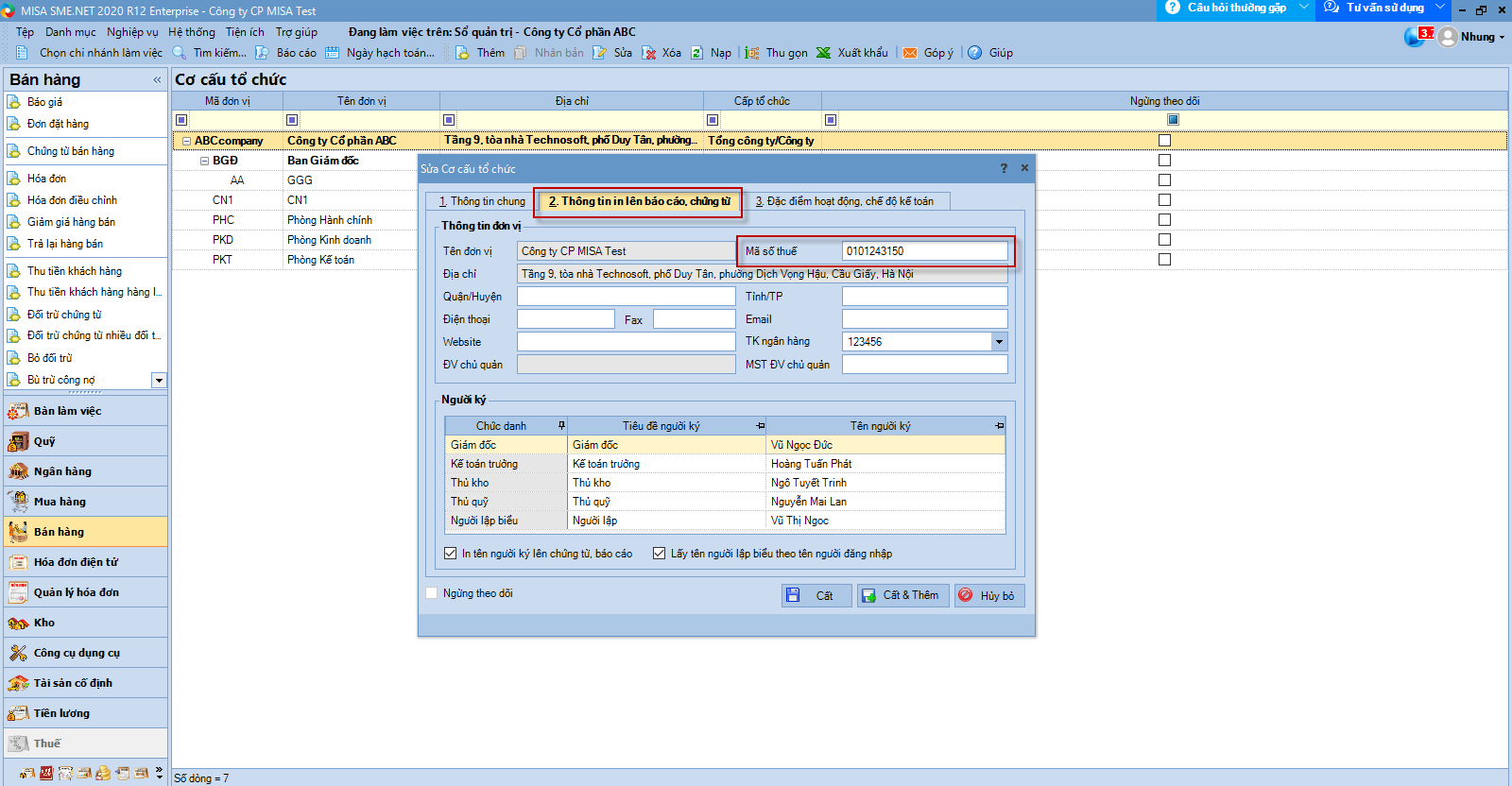
Task: Open the Tiền lương module
Action: click(x=85, y=713)
